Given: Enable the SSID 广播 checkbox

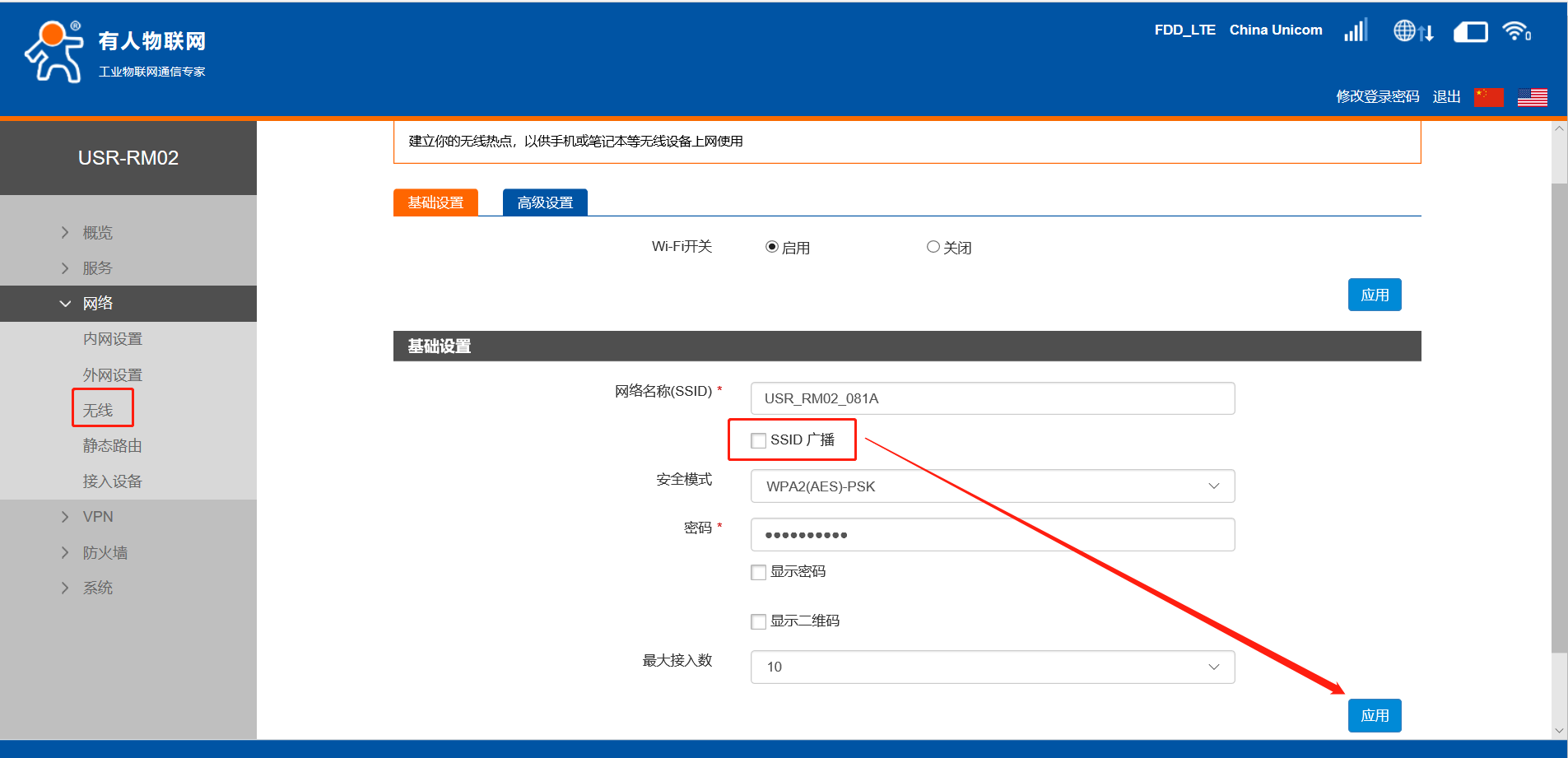Looking at the screenshot, I should coord(759,440).
